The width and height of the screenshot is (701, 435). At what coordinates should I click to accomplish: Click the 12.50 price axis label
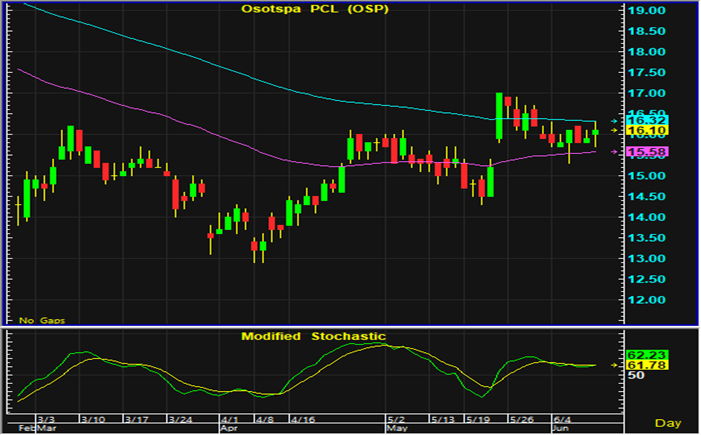[x=646, y=279]
